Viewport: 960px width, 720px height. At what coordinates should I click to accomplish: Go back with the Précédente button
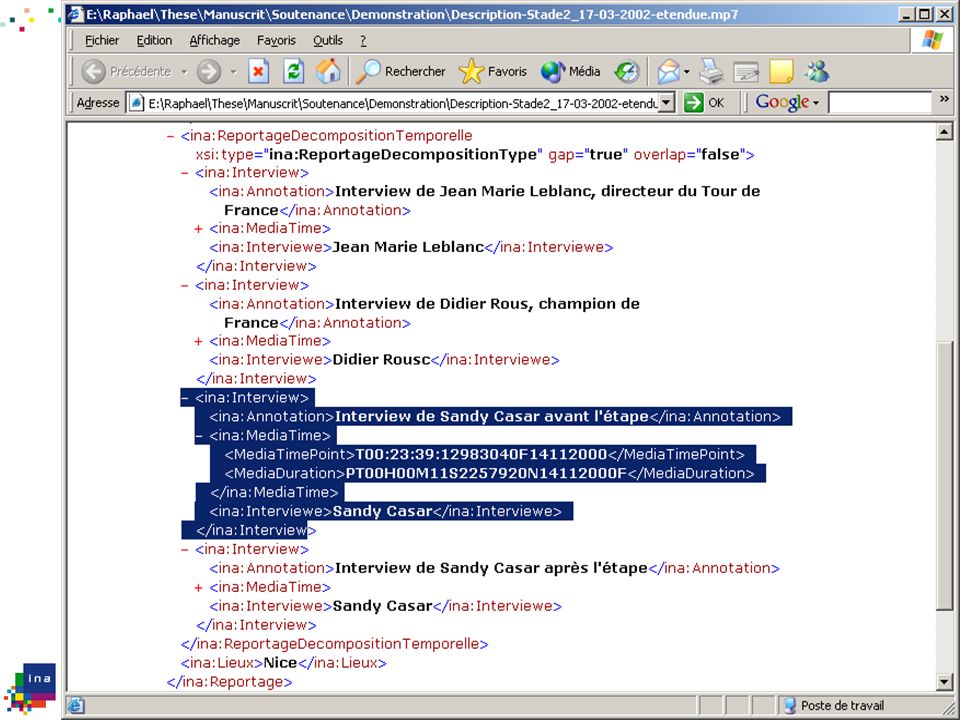127,72
